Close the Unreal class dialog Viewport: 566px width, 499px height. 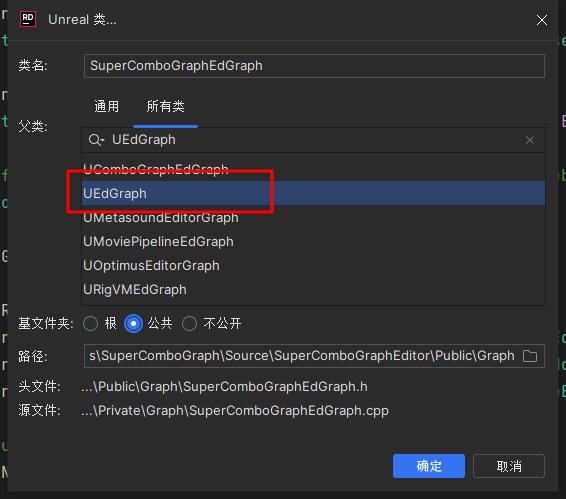(x=541, y=20)
